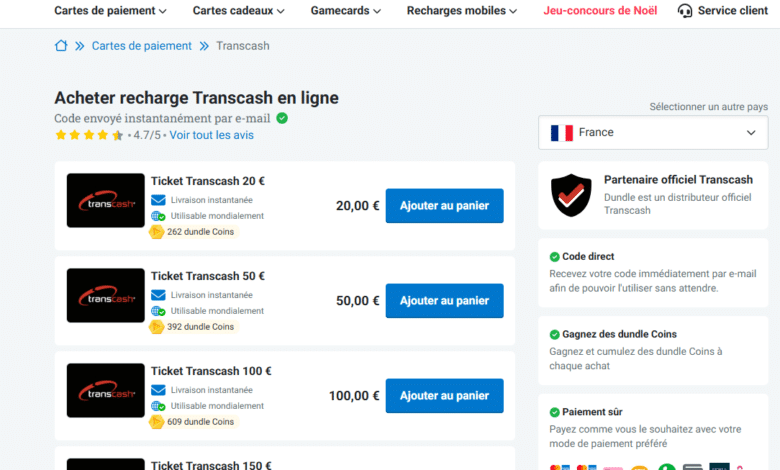Go to Cartes de paiement breadcrumb link
The image size is (780, 470).
(141, 46)
